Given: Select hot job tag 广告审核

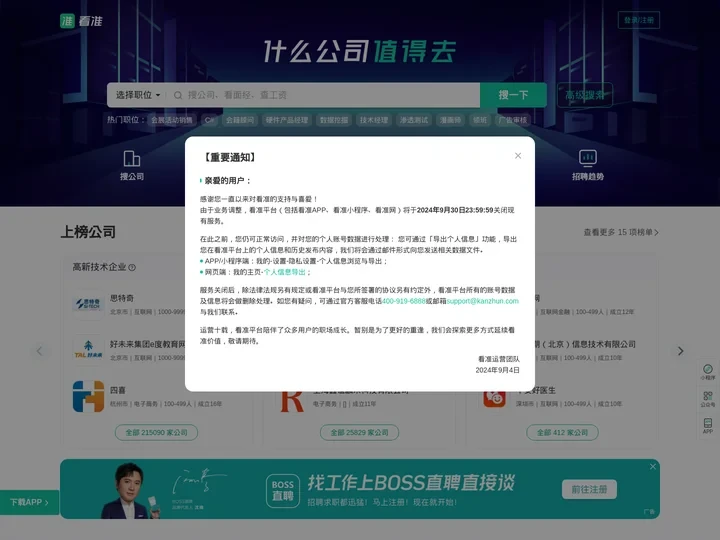Looking at the screenshot, I should pos(513,120).
